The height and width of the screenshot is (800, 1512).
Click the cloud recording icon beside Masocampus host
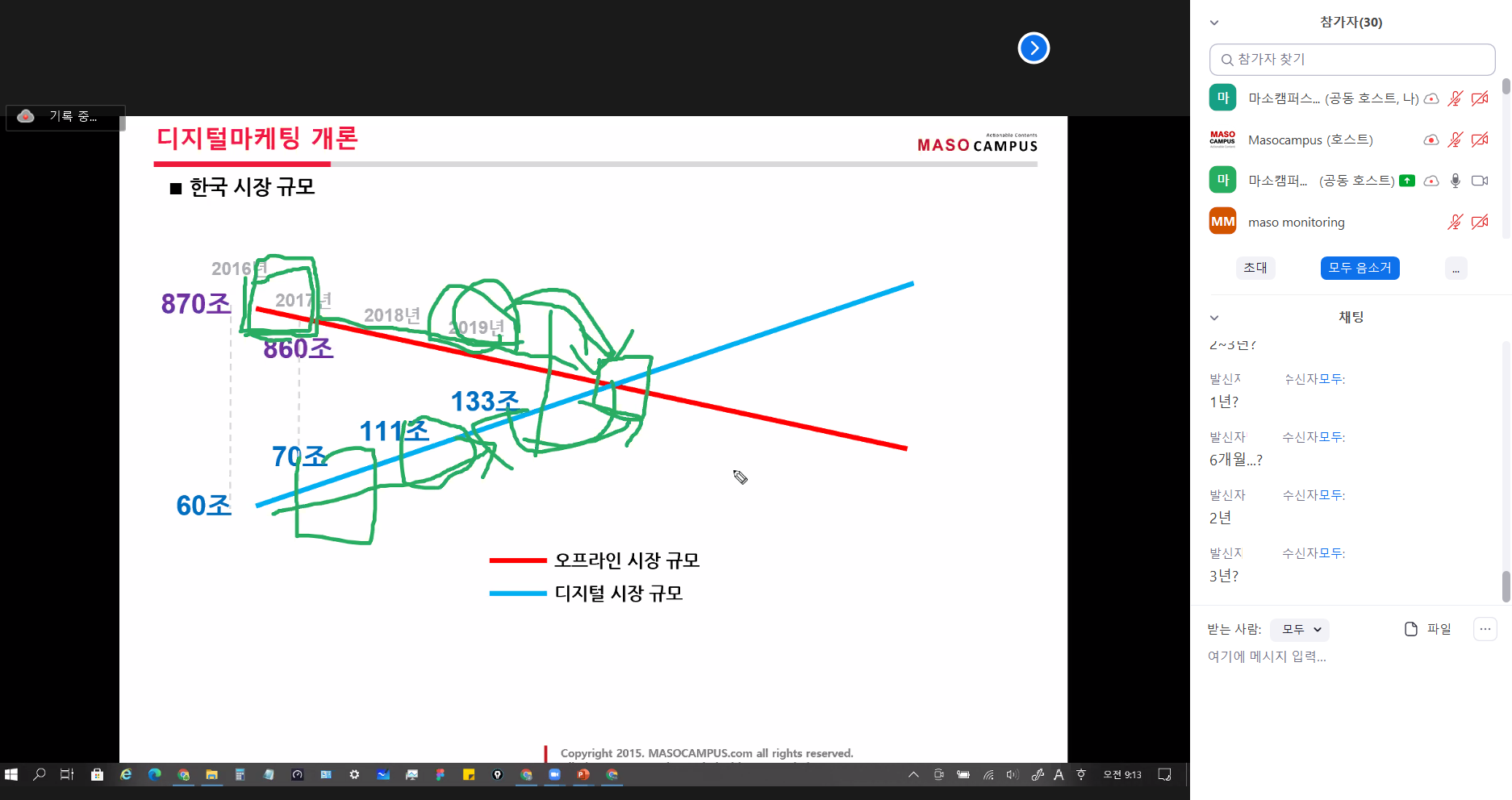tap(1431, 140)
